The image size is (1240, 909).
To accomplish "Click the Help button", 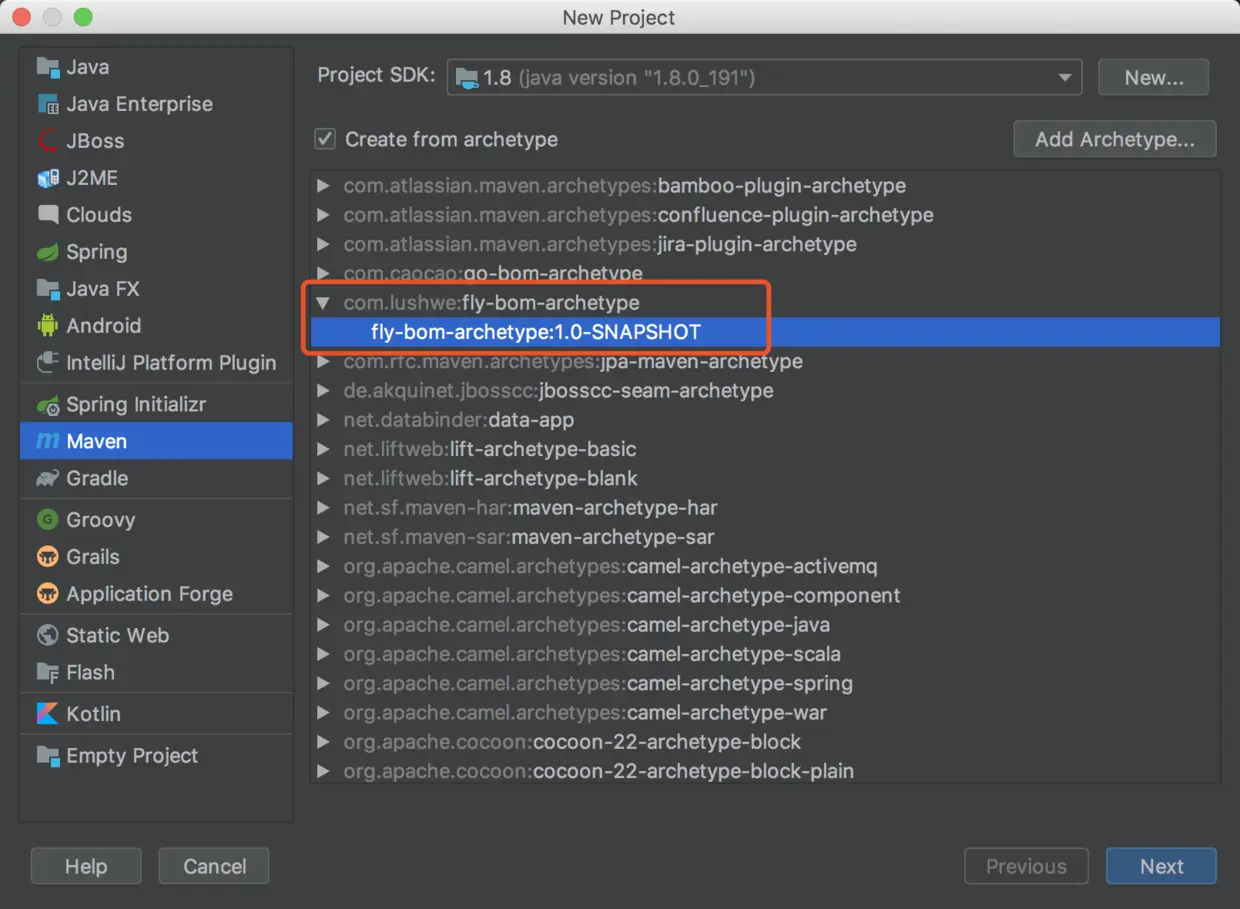I will tap(86, 867).
